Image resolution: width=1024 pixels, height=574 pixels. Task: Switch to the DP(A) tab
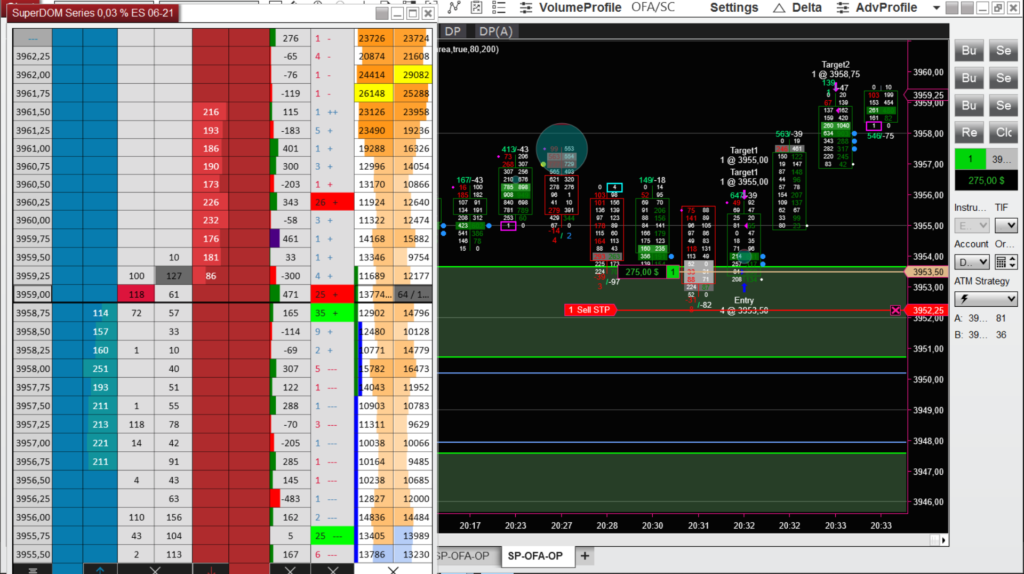click(495, 31)
